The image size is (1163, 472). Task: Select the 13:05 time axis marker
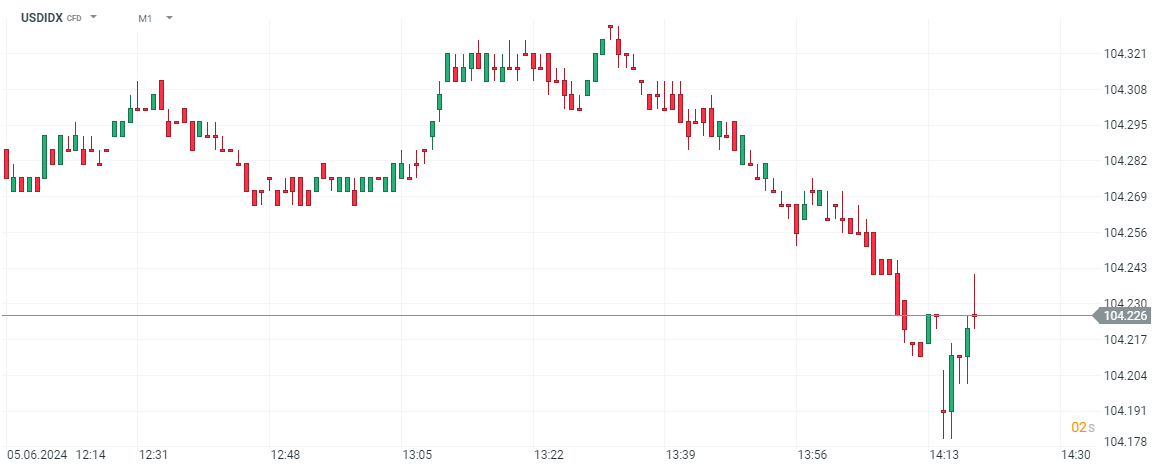pyautogui.click(x=417, y=455)
